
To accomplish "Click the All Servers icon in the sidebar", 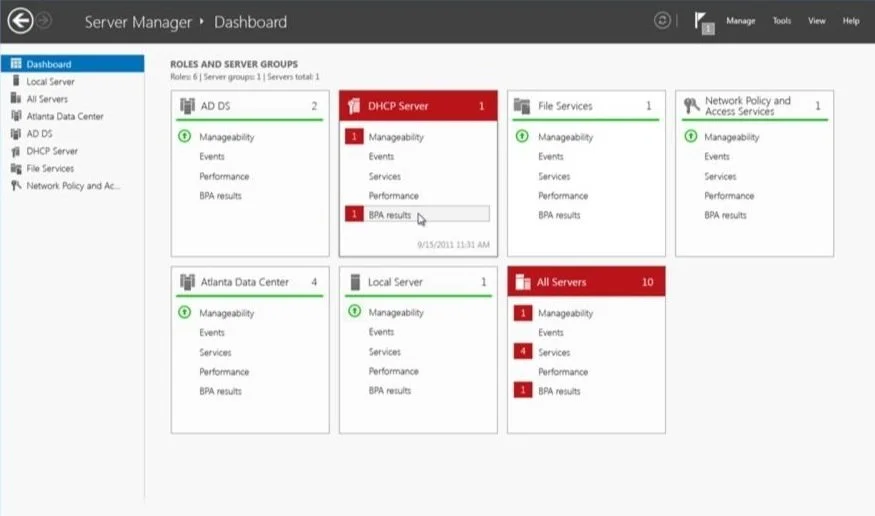I will pyautogui.click(x=16, y=98).
